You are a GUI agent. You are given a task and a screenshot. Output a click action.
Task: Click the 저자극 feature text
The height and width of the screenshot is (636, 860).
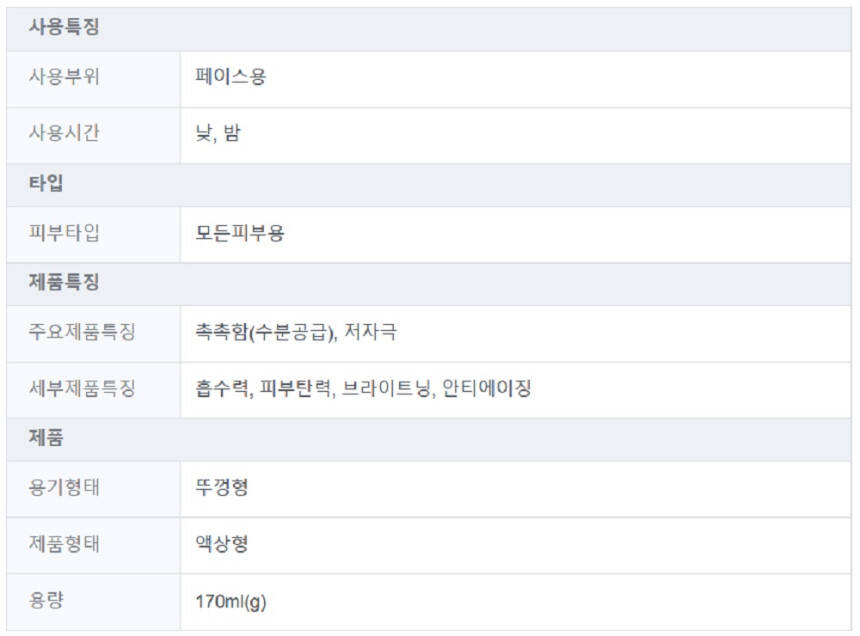[370, 332]
